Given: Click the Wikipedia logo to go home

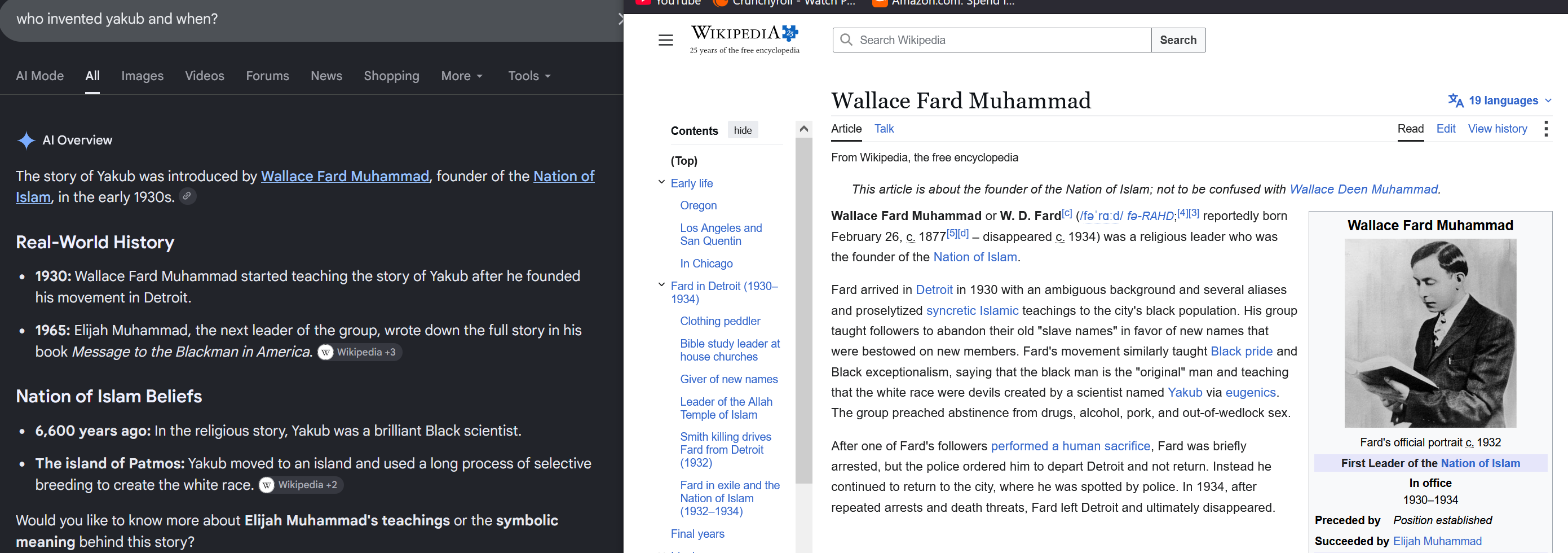Looking at the screenshot, I should tap(744, 39).
